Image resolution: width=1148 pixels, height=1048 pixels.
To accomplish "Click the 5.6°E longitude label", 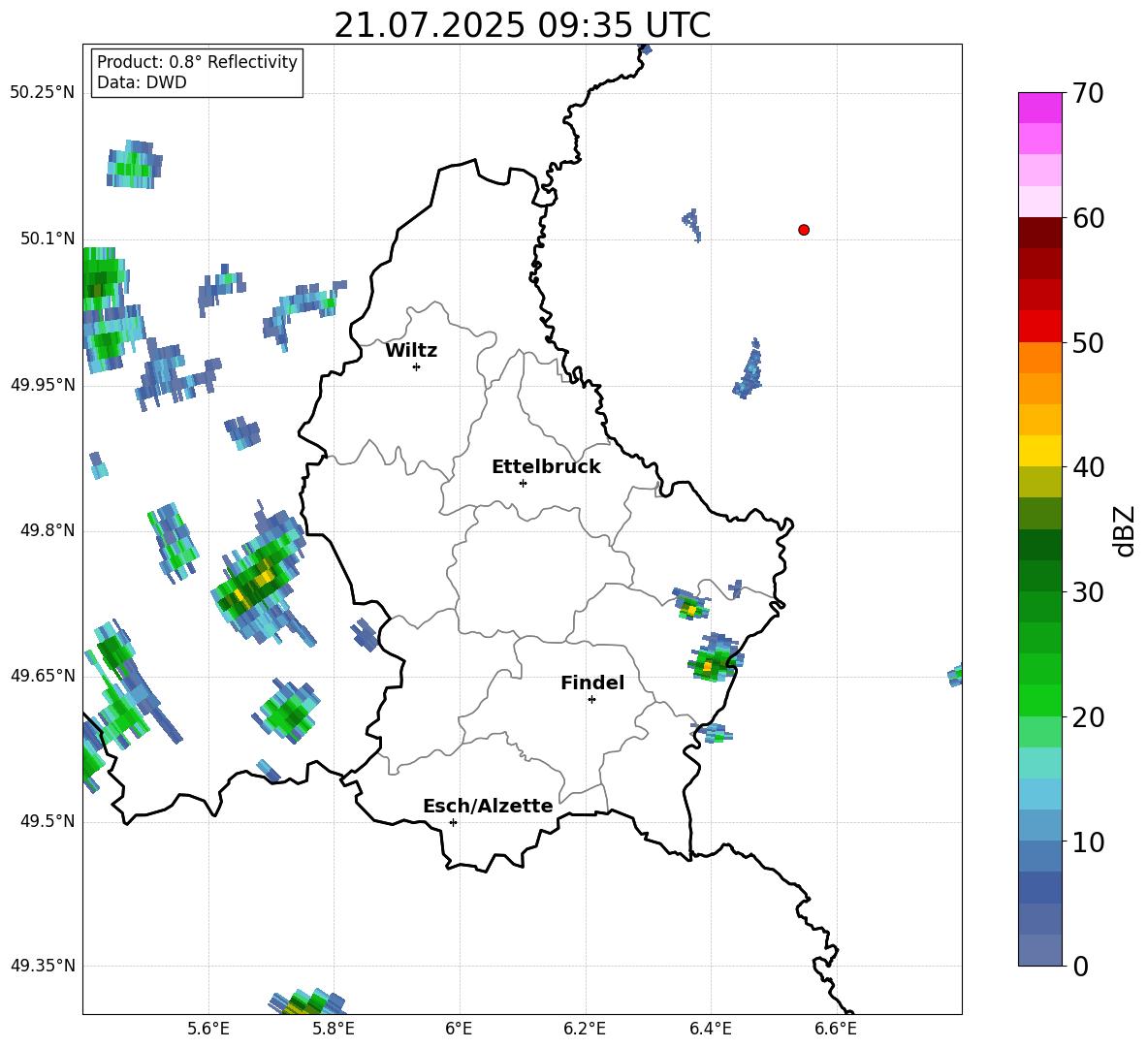I will pos(208,1029).
